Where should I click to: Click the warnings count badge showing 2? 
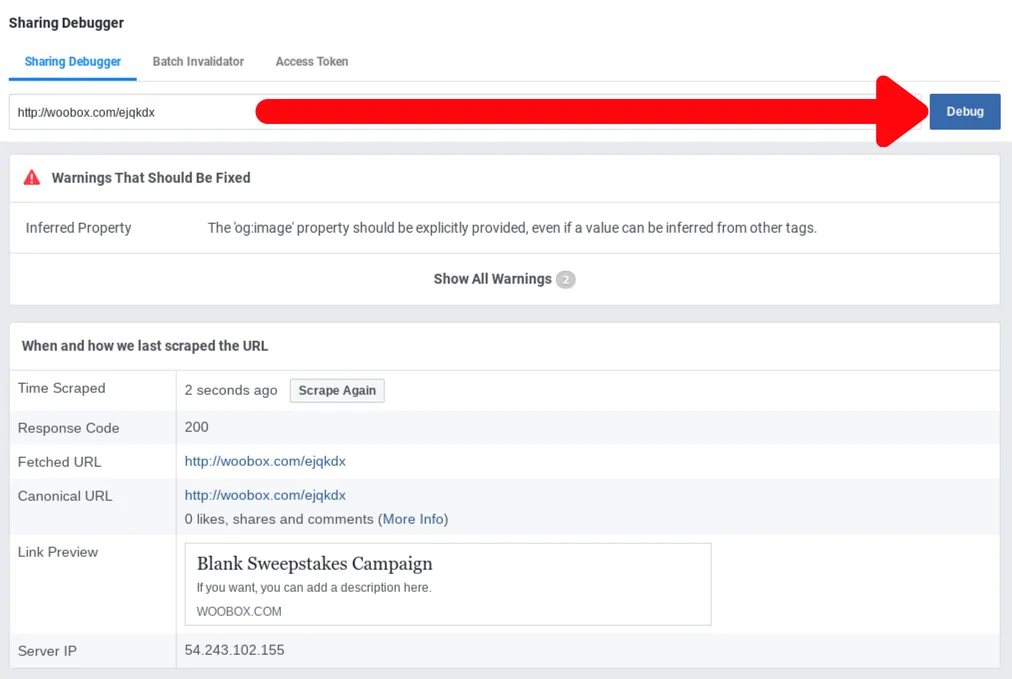[x=565, y=280]
